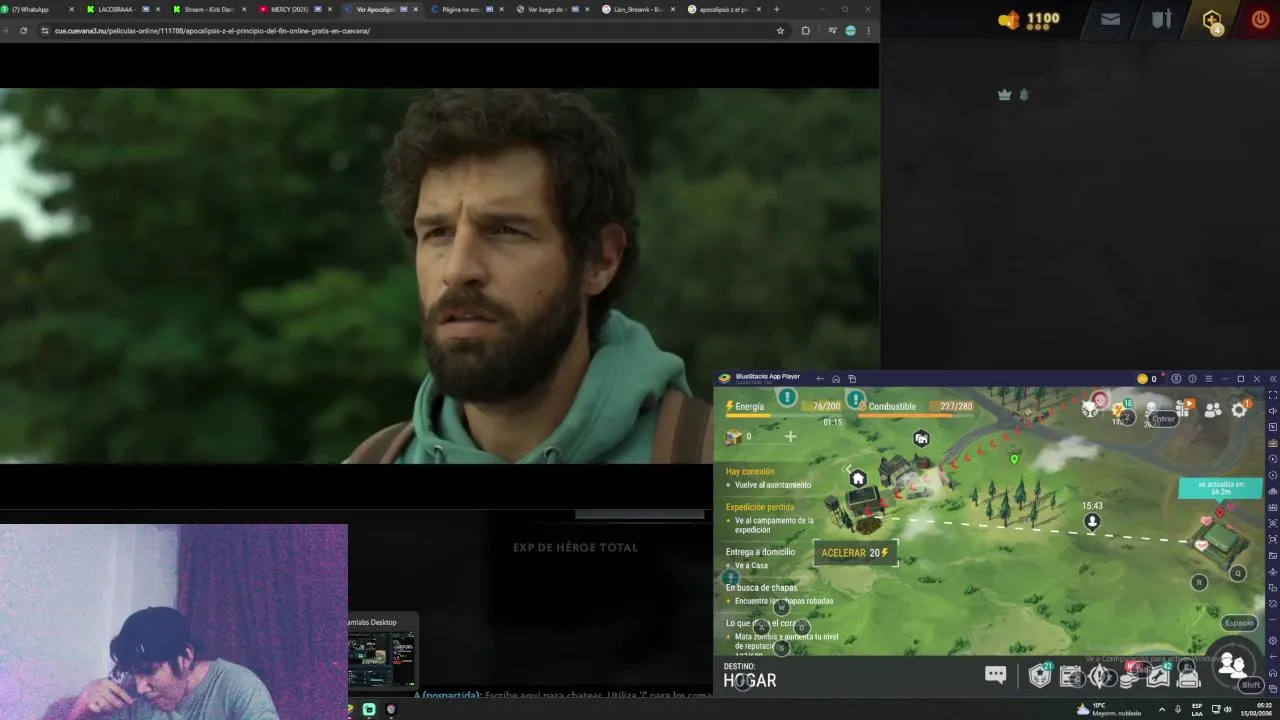Click BlueStacks back arrow in title bar
Screen dimensions: 1280x720
(820, 379)
